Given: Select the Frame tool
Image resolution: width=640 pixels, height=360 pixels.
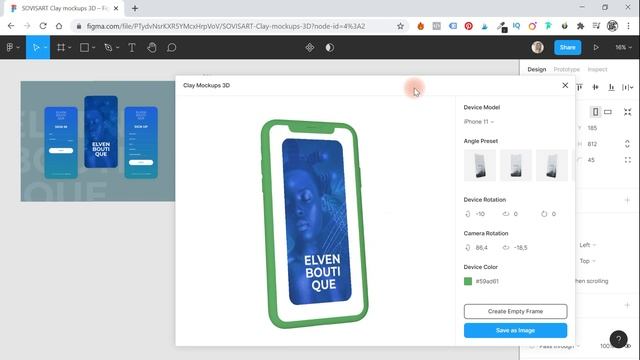Looking at the screenshot, I should (61, 48).
